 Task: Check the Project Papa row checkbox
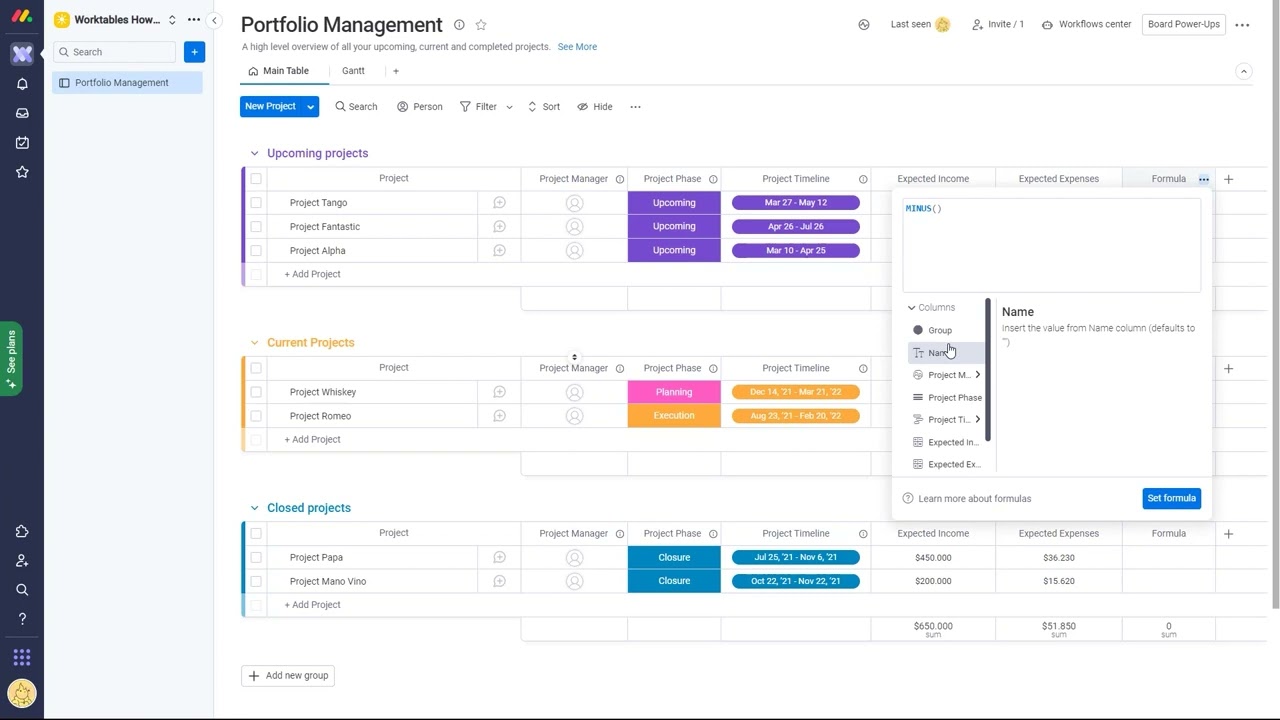pos(256,558)
